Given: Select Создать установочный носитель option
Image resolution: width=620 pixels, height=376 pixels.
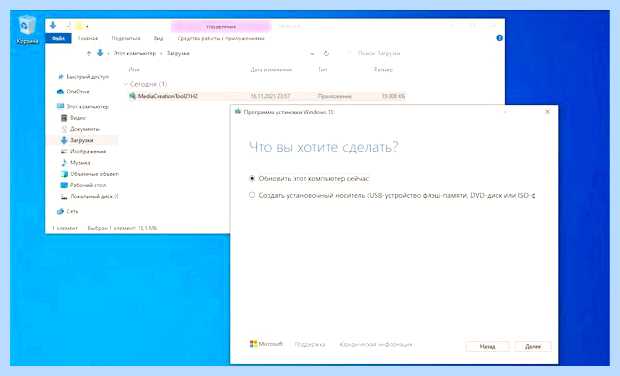Looking at the screenshot, I should 392,195.
